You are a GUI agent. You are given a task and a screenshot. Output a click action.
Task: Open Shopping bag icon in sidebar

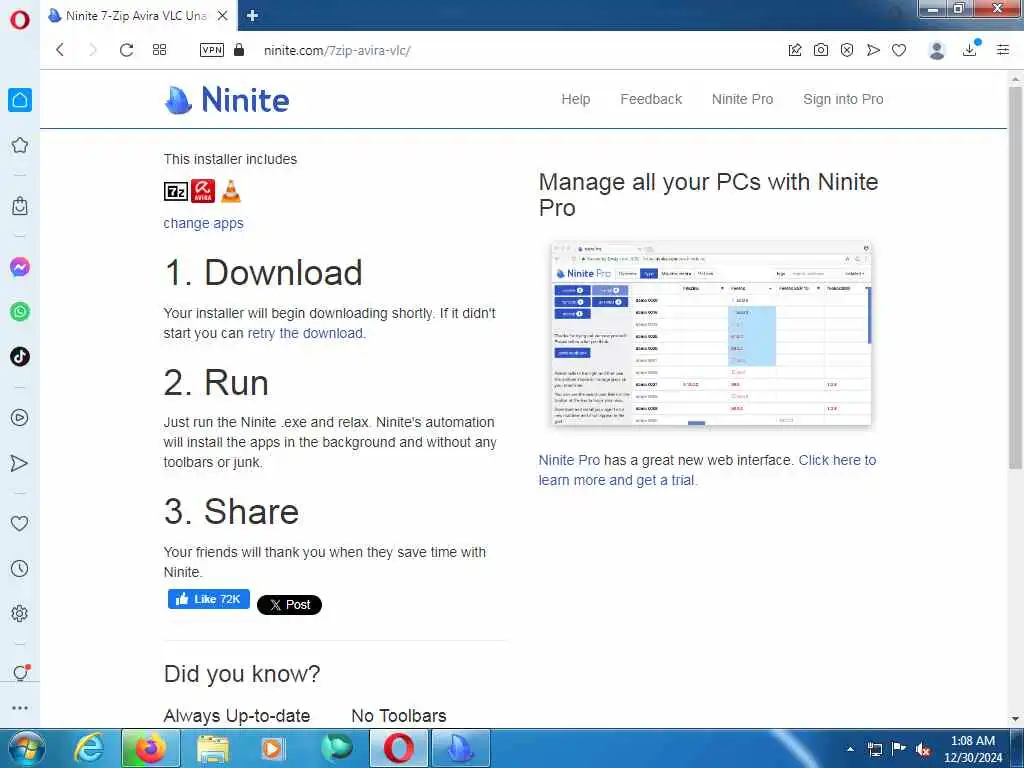pyautogui.click(x=20, y=206)
